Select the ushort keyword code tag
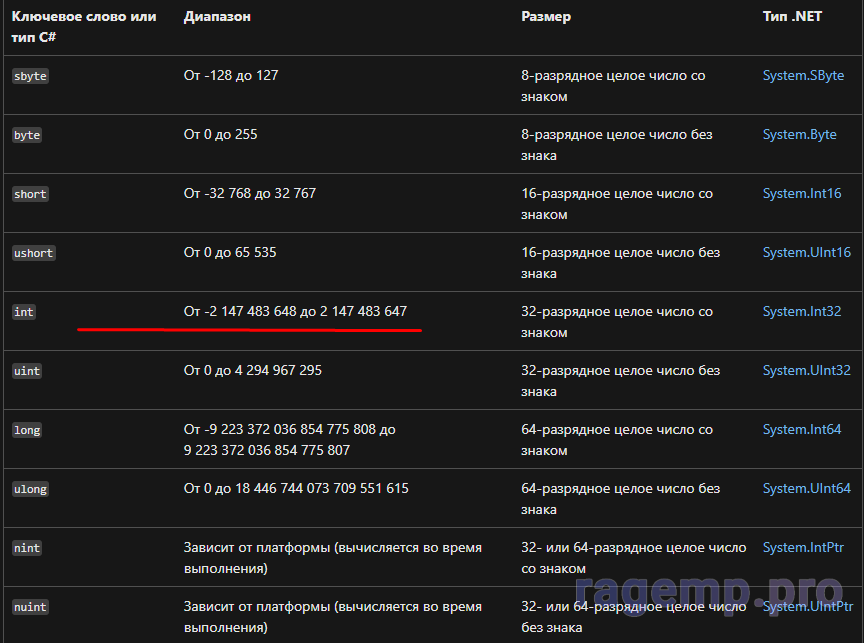Viewport: 864px width, 643px height. (33, 254)
